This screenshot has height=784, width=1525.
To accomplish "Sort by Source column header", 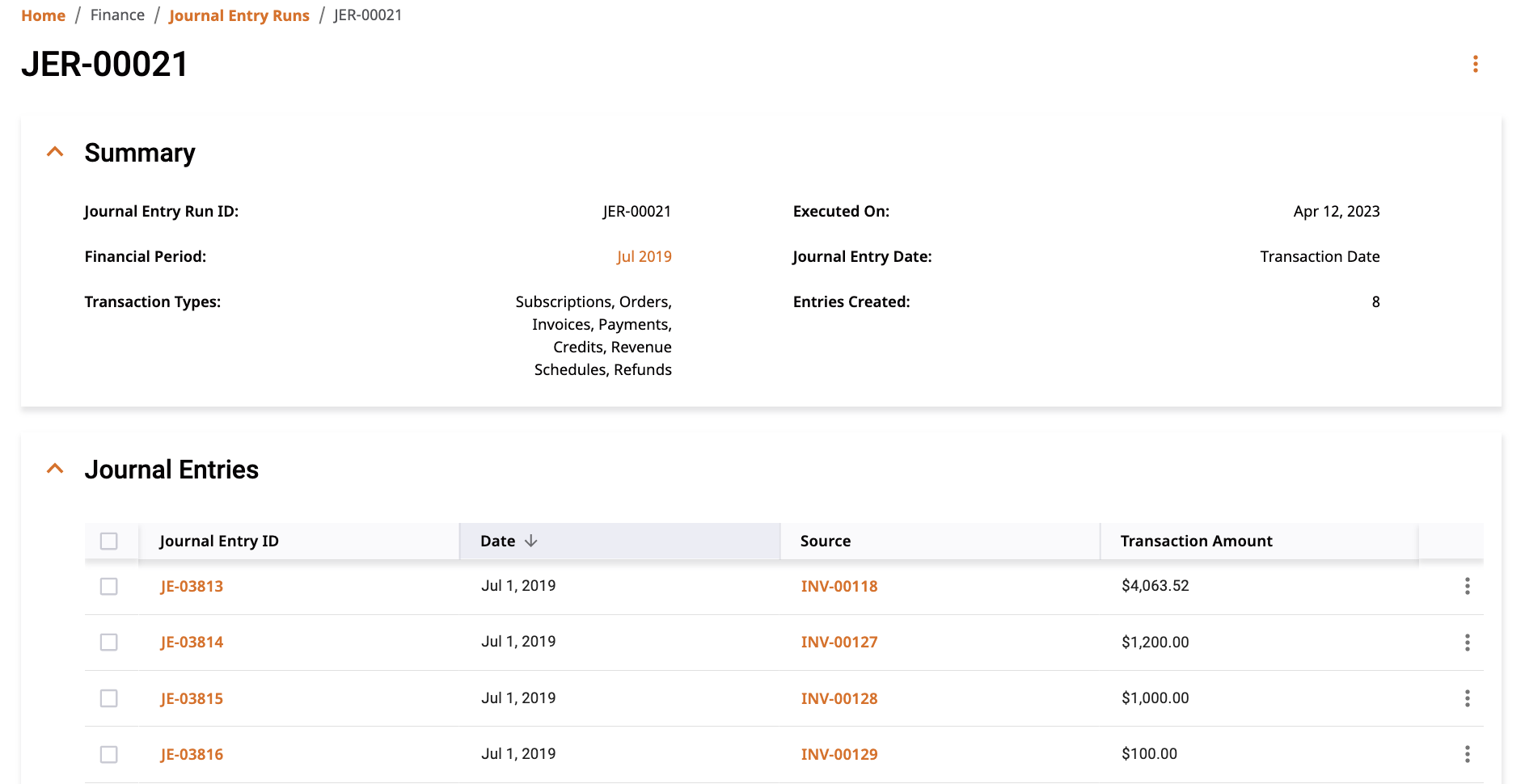I will [x=826, y=541].
